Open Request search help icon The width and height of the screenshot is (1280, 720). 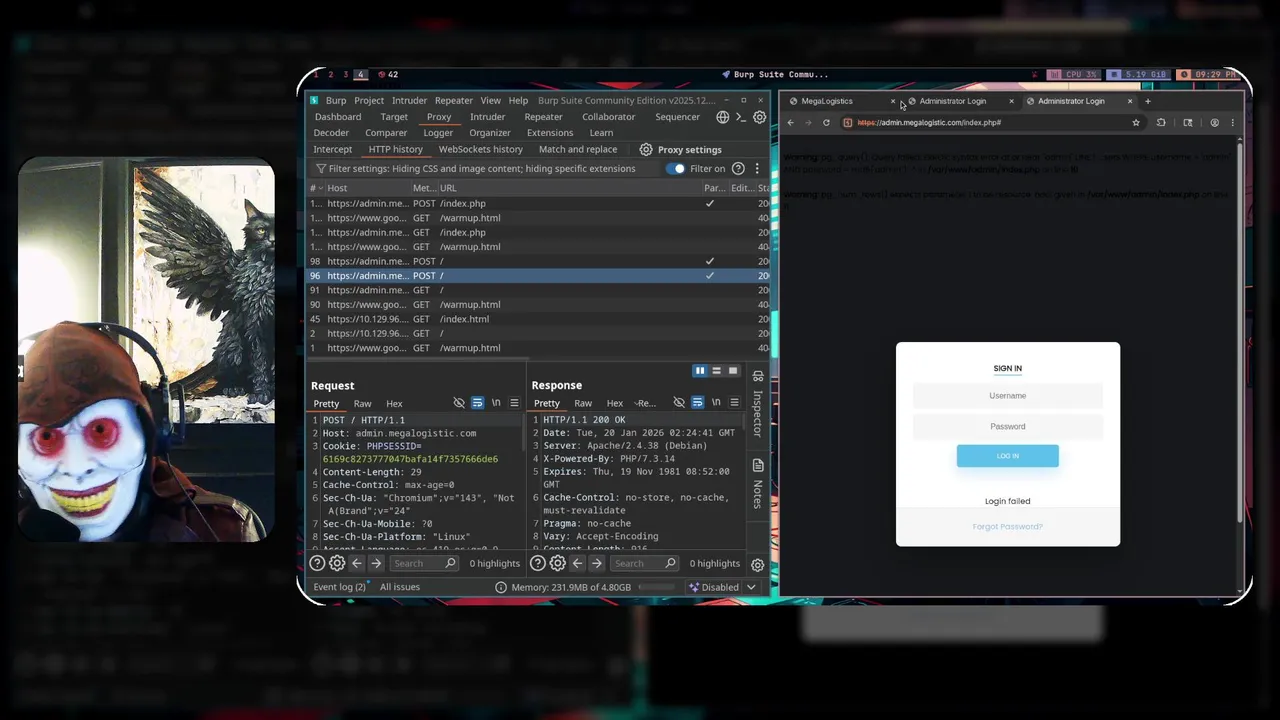point(317,564)
